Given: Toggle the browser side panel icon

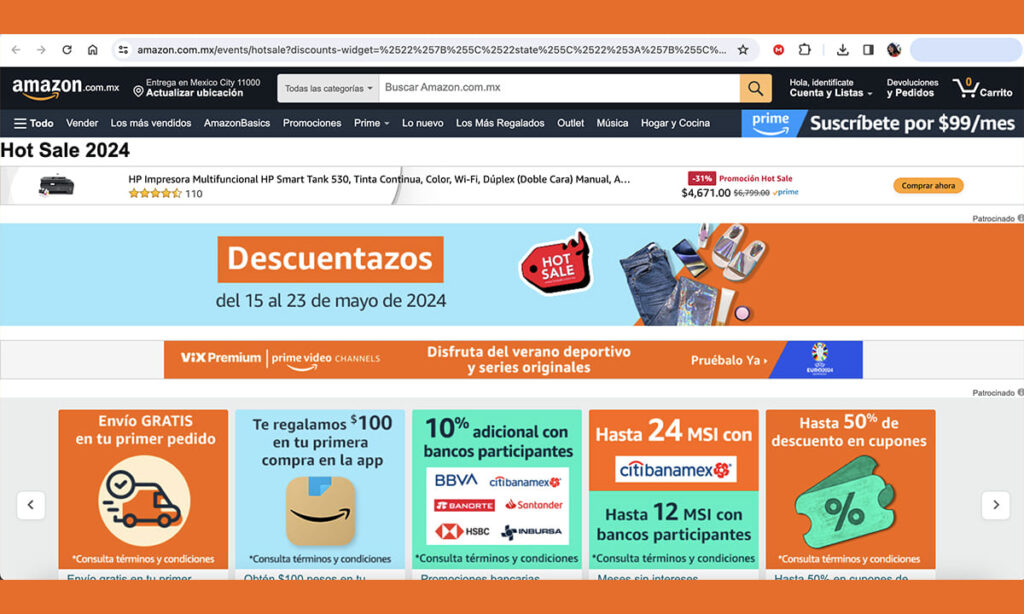Looking at the screenshot, I should [868, 50].
